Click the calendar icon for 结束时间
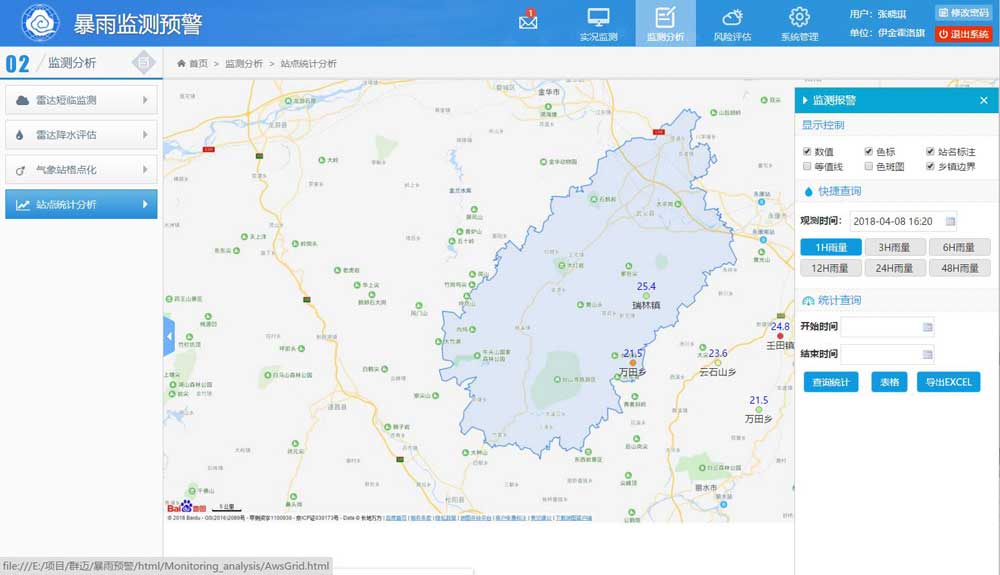Image resolution: width=1000 pixels, height=575 pixels. pos(927,354)
